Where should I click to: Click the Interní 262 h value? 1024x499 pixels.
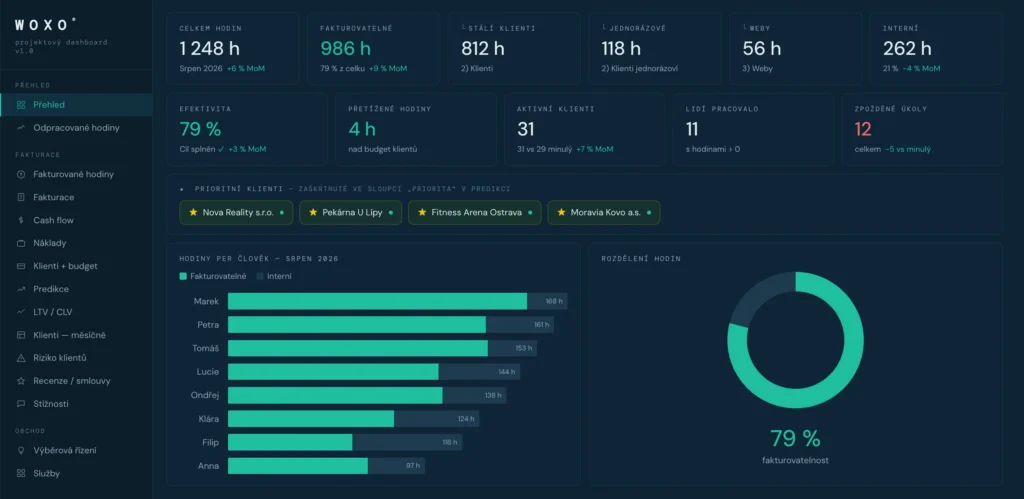point(907,48)
